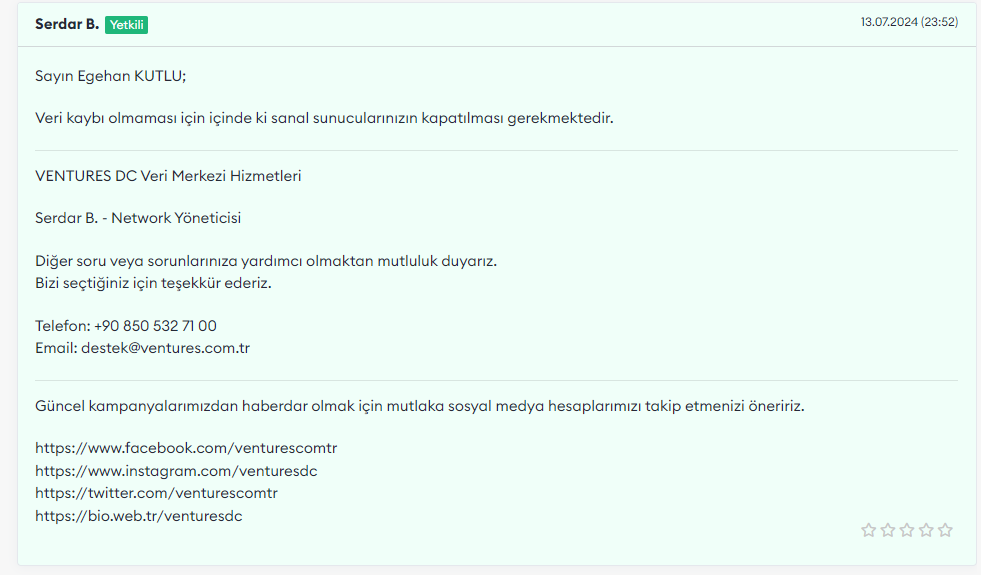Click the greeting line Sayın Egehan KUTLU
981x575 pixels.
click(x=111, y=76)
